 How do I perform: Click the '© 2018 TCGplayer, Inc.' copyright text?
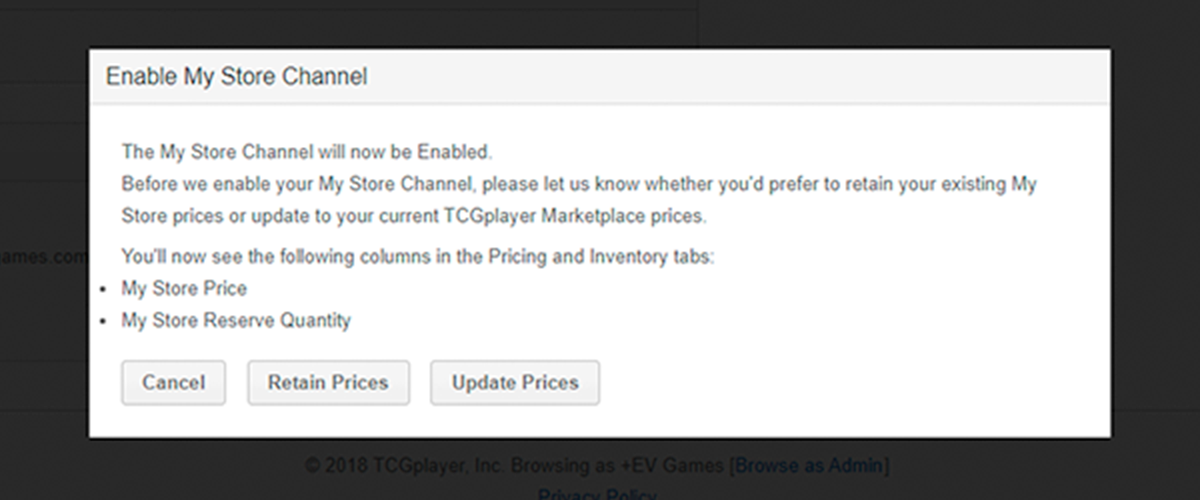(408, 465)
